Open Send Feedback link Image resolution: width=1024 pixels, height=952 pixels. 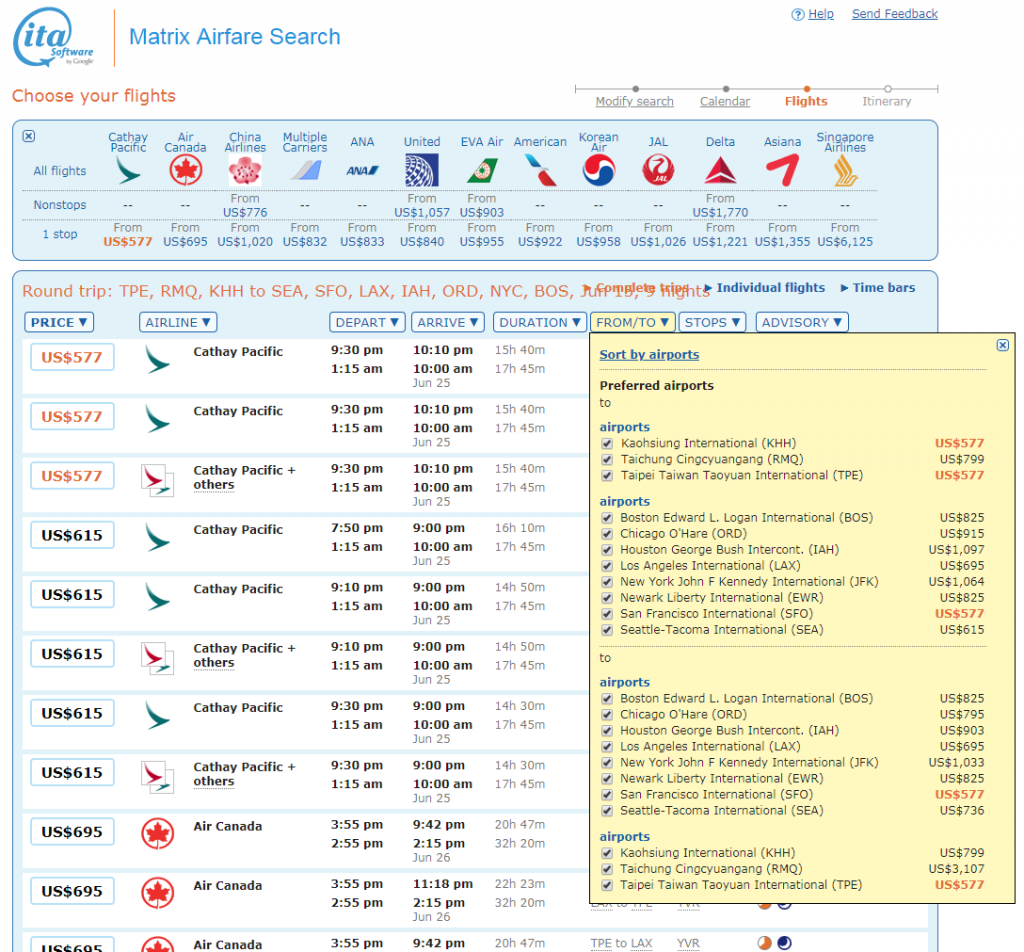(x=895, y=14)
